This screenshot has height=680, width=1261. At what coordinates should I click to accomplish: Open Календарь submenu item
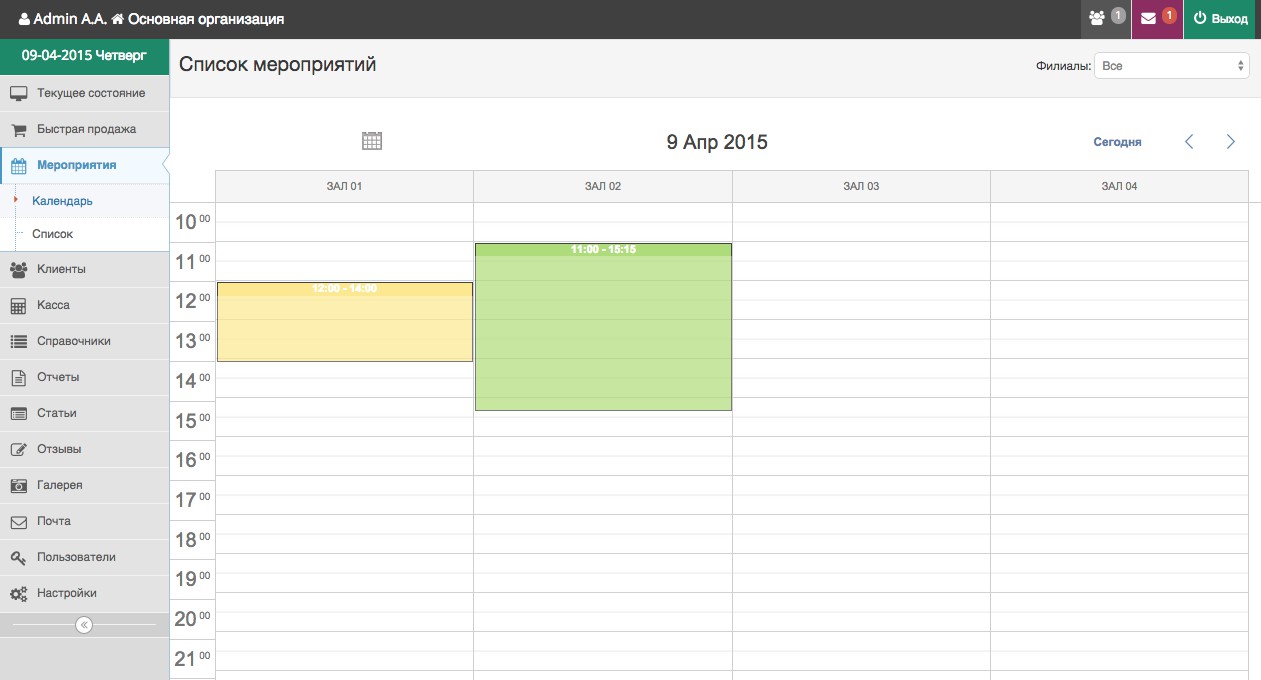(x=62, y=201)
